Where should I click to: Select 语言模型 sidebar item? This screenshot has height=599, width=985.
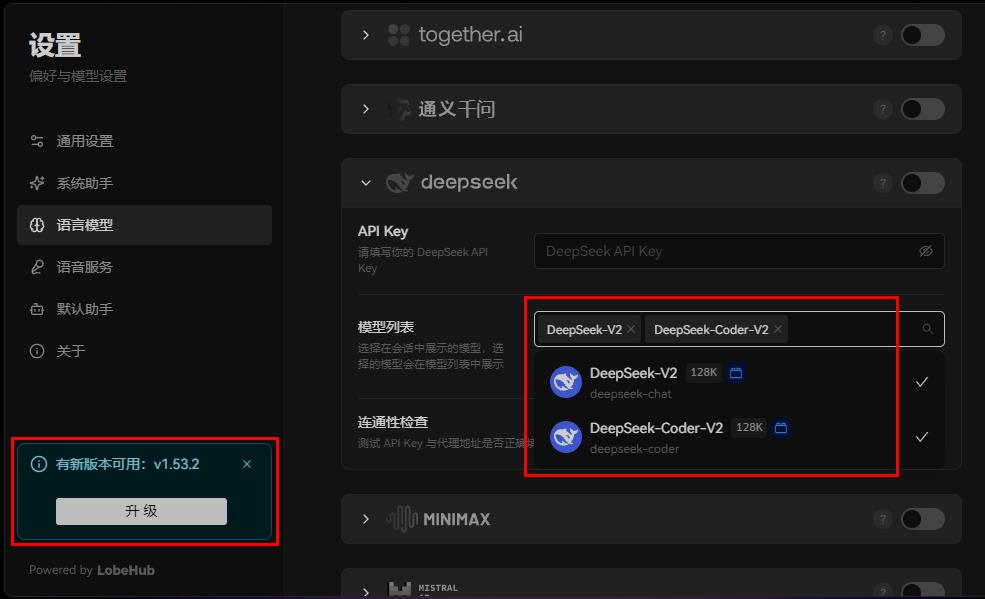tap(144, 225)
